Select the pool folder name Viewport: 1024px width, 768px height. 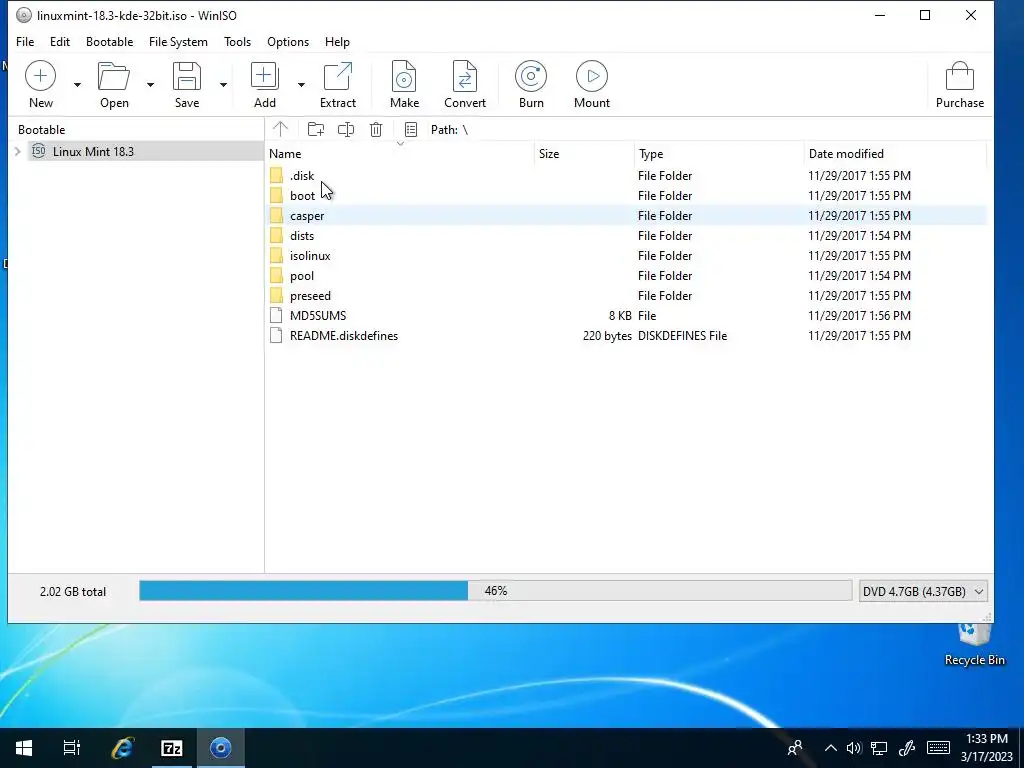302,276
